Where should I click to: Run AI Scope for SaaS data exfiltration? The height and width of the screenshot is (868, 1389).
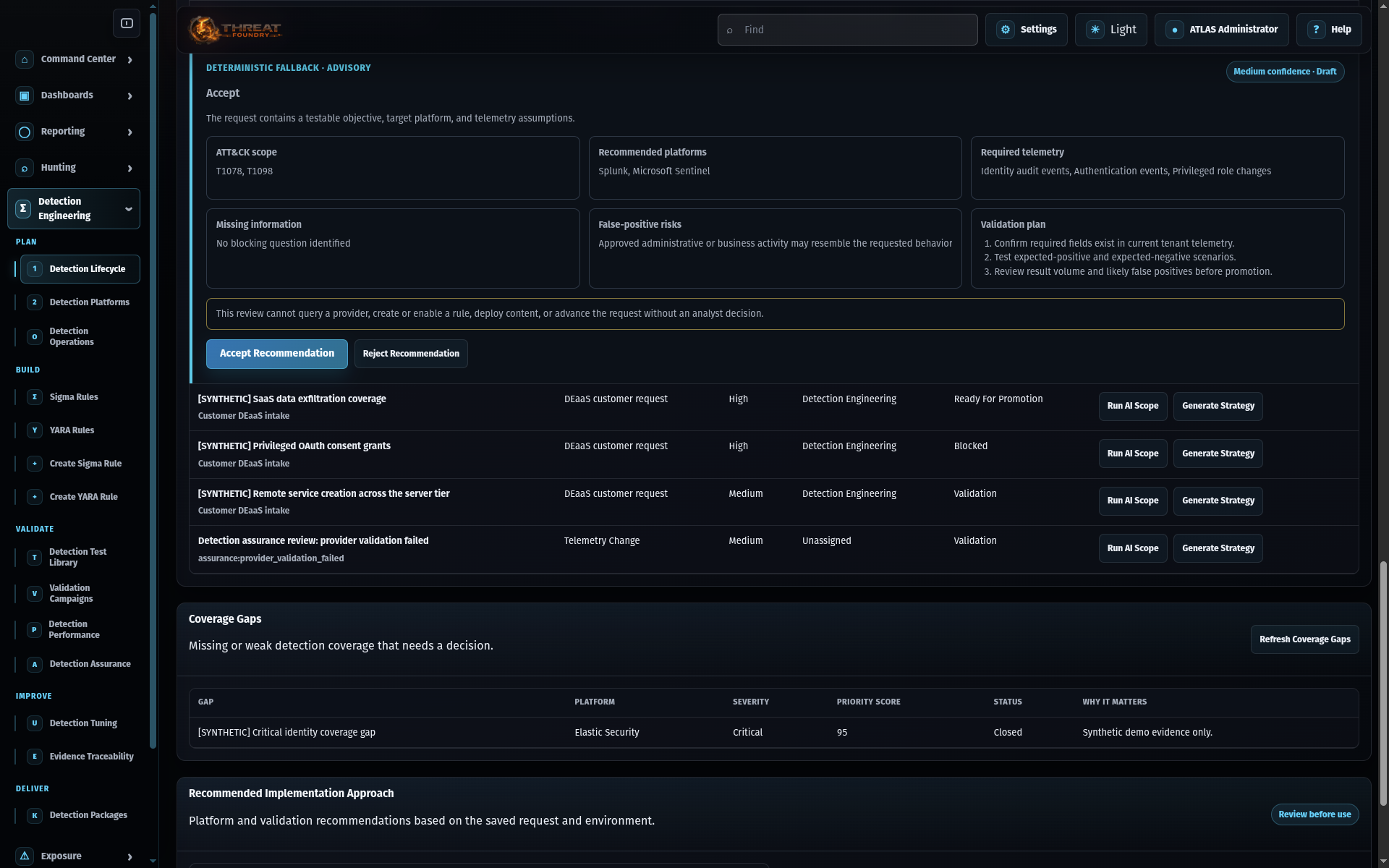coord(1133,407)
